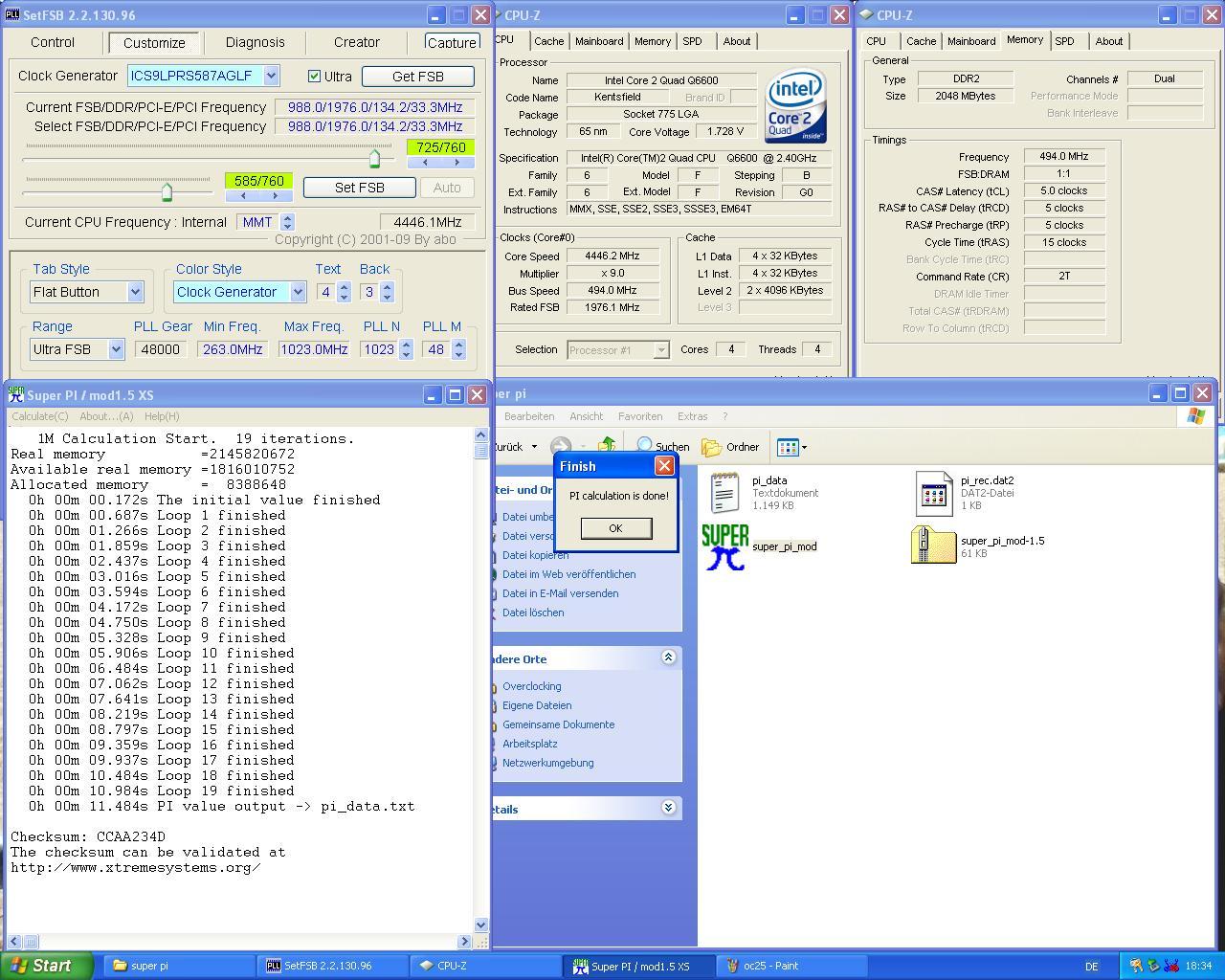This screenshot has height=980, width=1225.
Task: Click the Get FSB button
Action: click(x=418, y=77)
